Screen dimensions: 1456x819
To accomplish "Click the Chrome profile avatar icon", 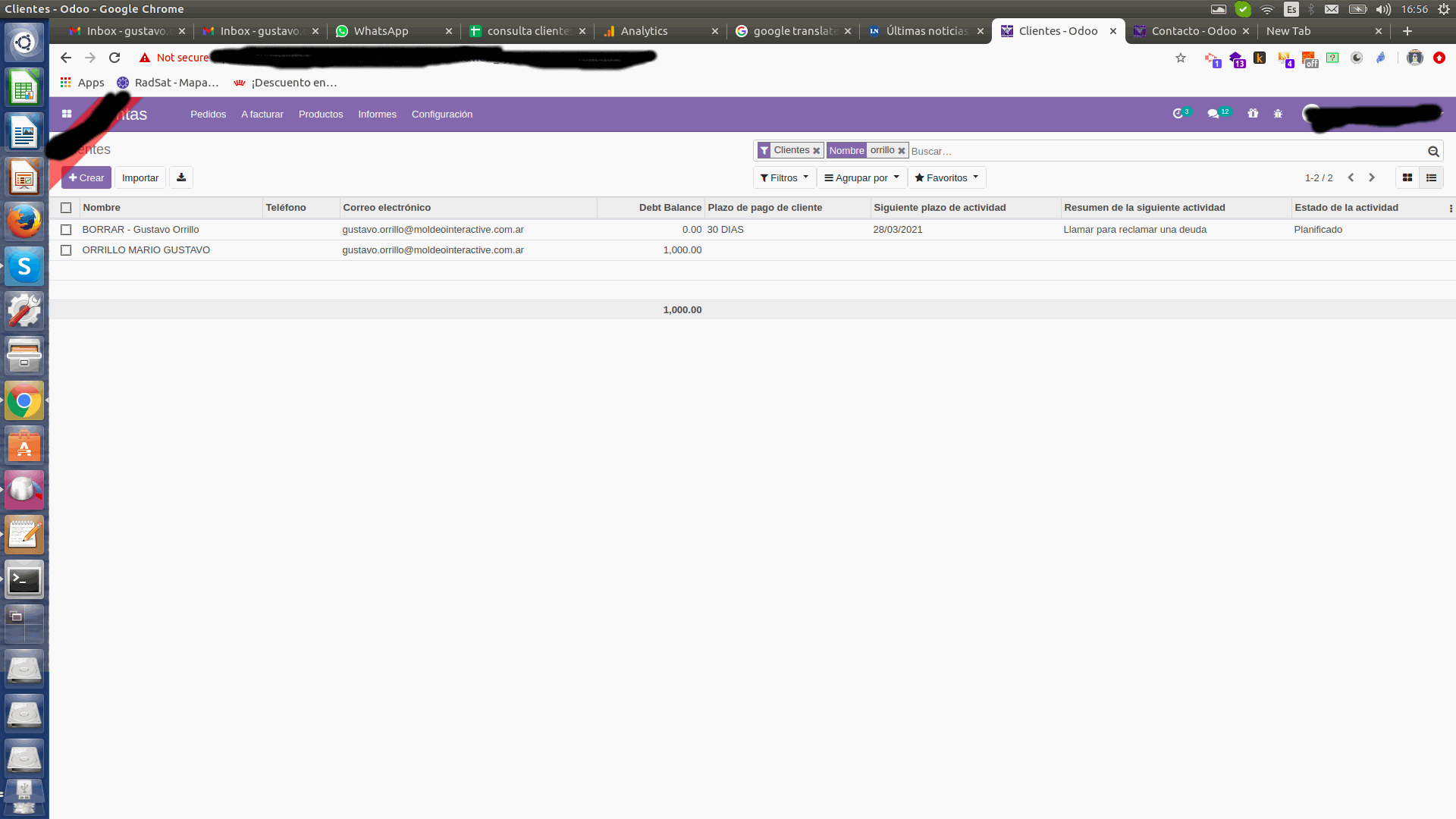I will point(1415,58).
